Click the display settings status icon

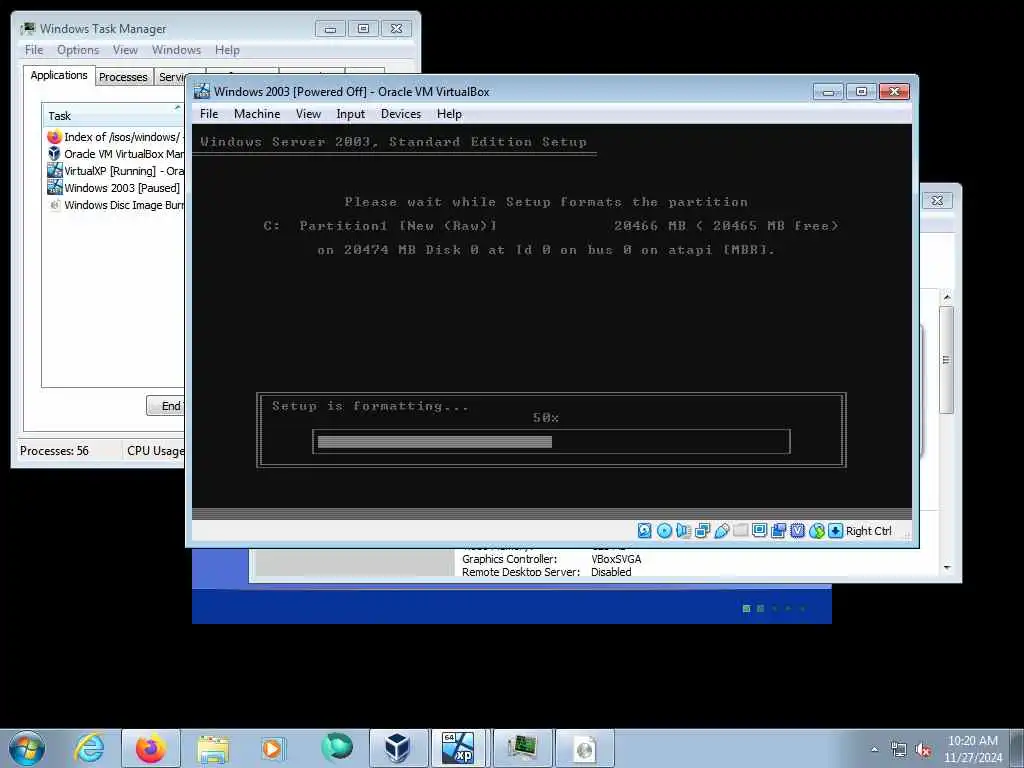tap(760, 530)
